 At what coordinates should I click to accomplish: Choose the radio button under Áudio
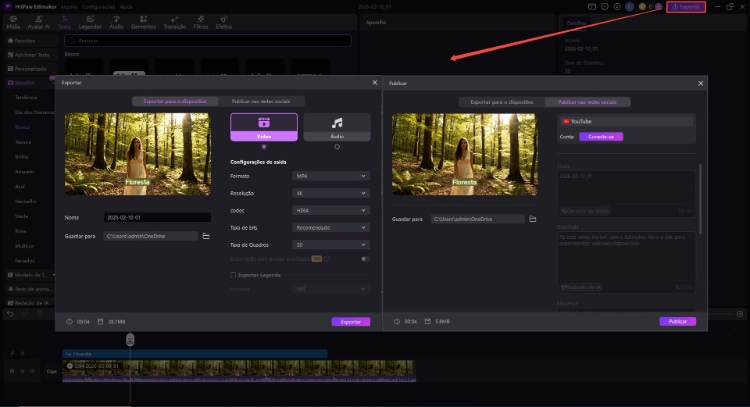click(337, 146)
